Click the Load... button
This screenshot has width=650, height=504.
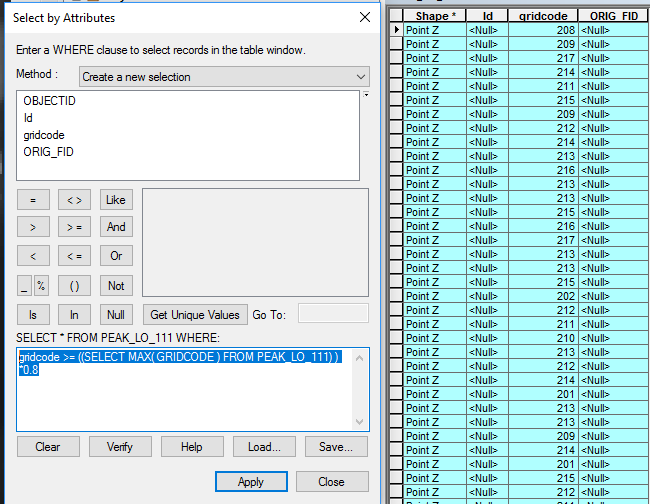pyautogui.click(x=264, y=447)
